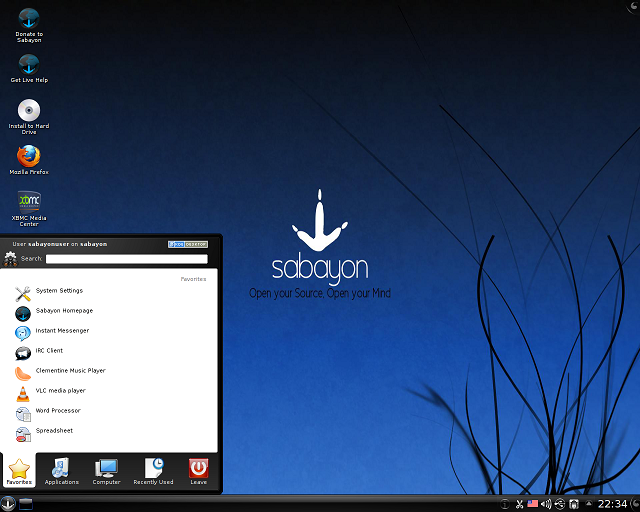Open the volume control in system tray
This screenshot has height=512, width=640.
546,504
